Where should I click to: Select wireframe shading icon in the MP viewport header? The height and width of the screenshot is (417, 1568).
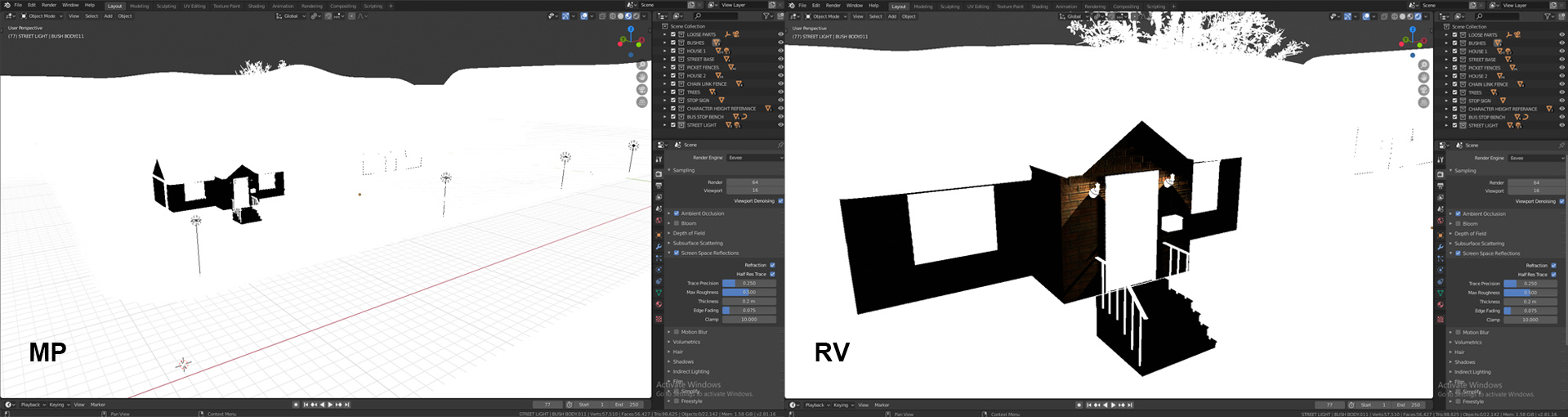tap(612, 16)
